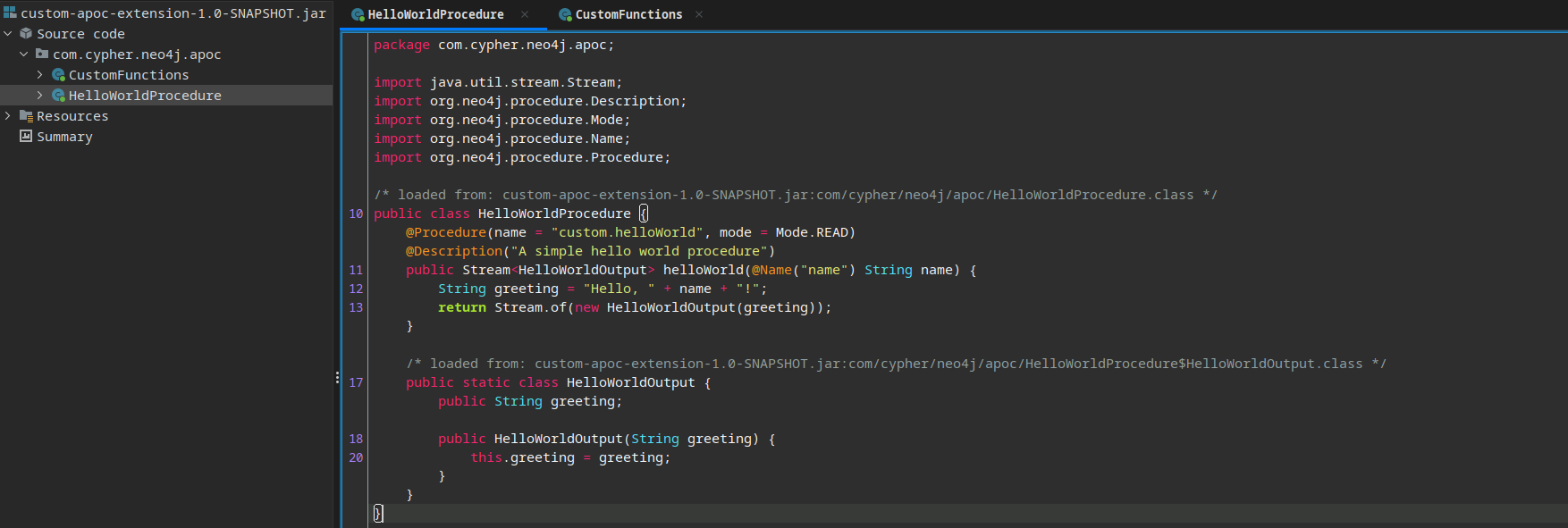Select the Source code tree item
1568x528 pixels.
80,34
